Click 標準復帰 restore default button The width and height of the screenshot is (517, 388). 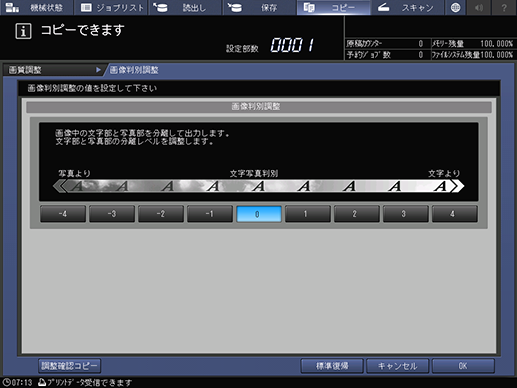point(332,366)
